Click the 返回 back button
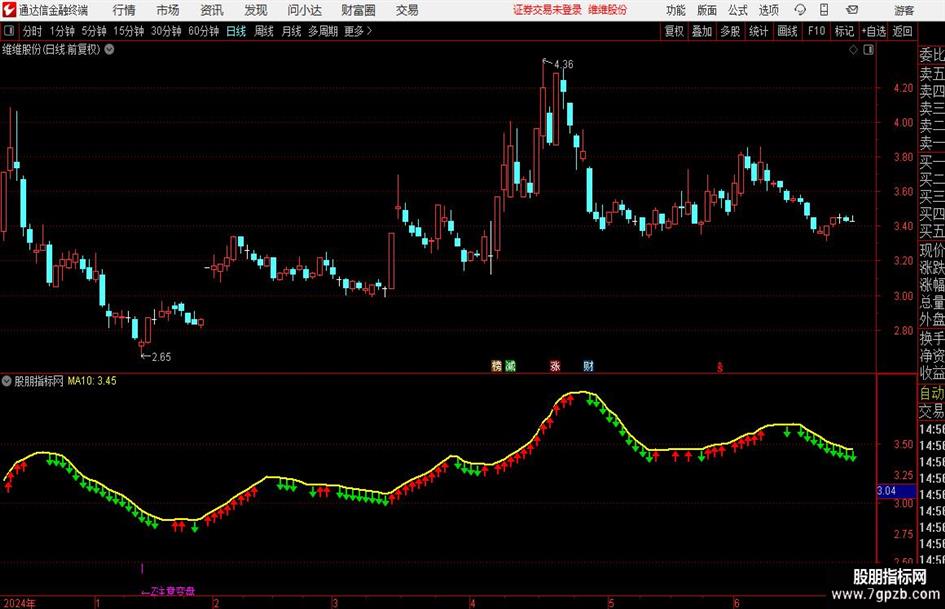The image size is (945, 609). (x=902, y=31)
